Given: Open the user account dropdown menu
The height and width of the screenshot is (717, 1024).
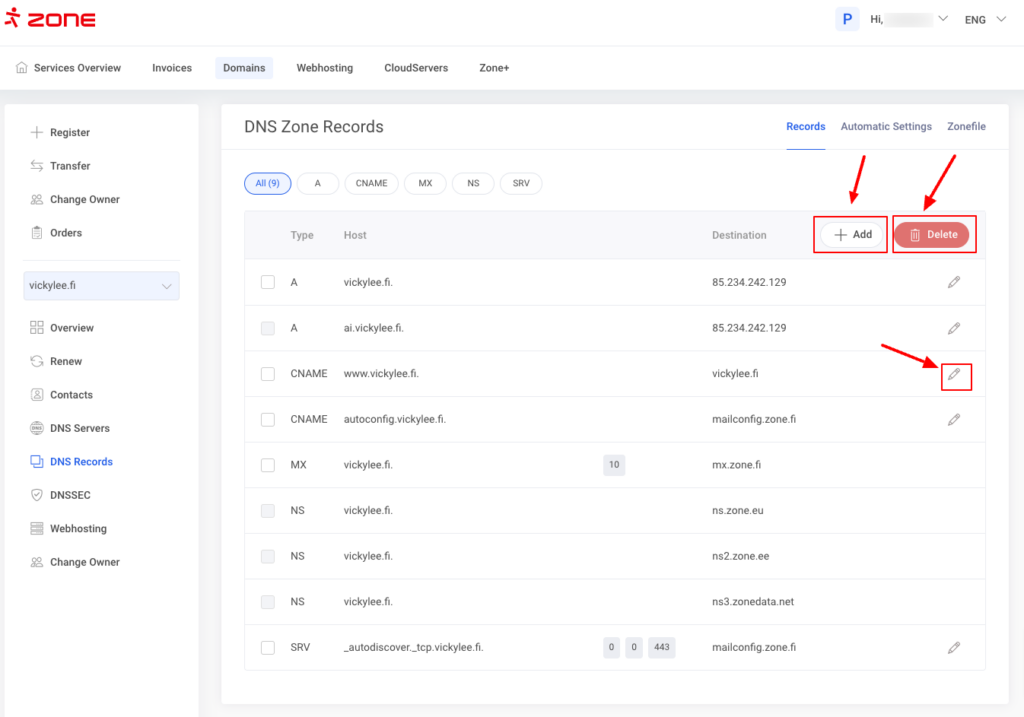Looking at the screenshot, I should [x=942, y=19].
